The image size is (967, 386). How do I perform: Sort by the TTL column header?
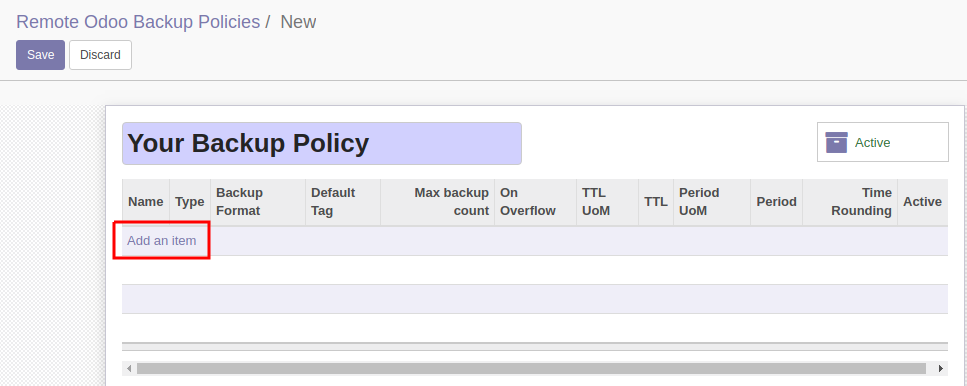656,202
